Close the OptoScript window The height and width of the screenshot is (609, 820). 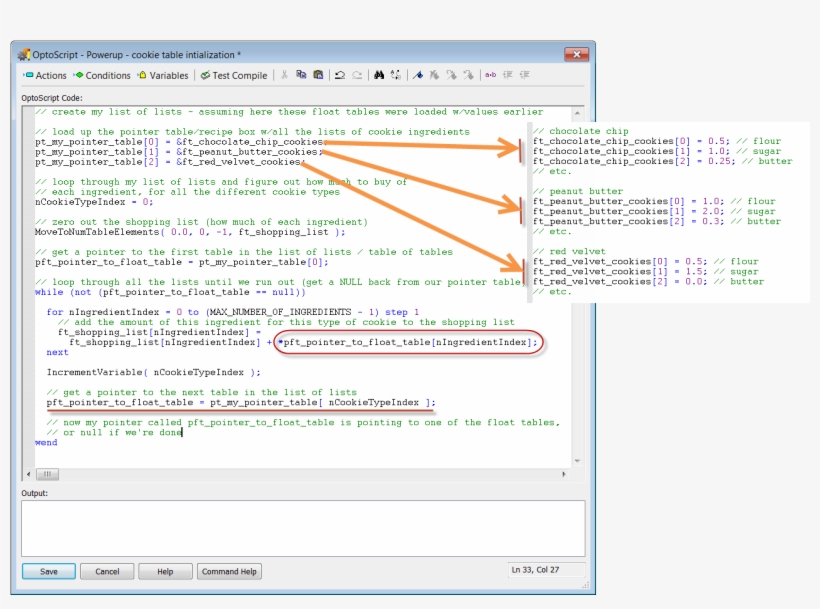coord(575,53)
